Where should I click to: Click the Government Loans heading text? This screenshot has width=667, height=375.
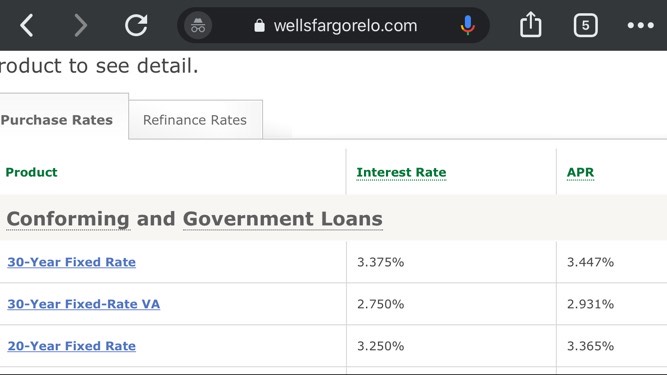(282, 219)
